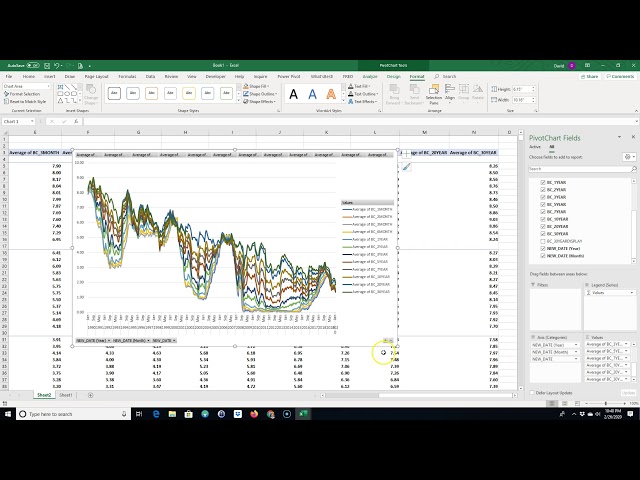Click the Comments button
This screenshot has height=480, width=640.
[x=620, y=76]
